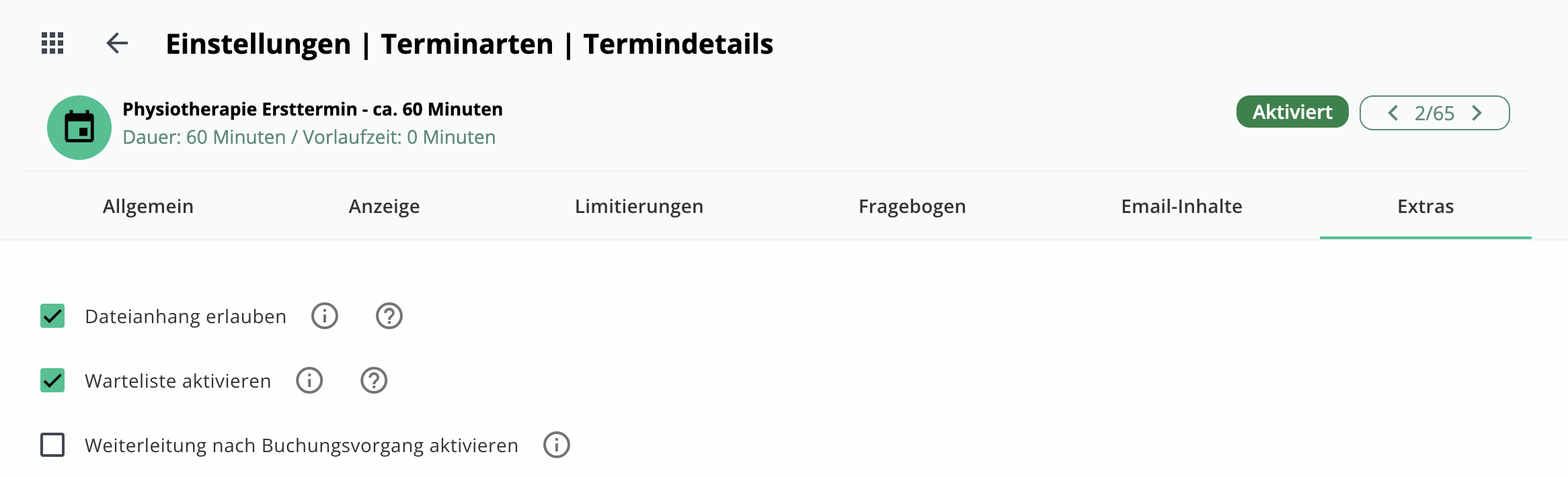Viewport: 1568px width, 477px height.
Task: Go to previous appointment type chevron
Action: 1393,113
